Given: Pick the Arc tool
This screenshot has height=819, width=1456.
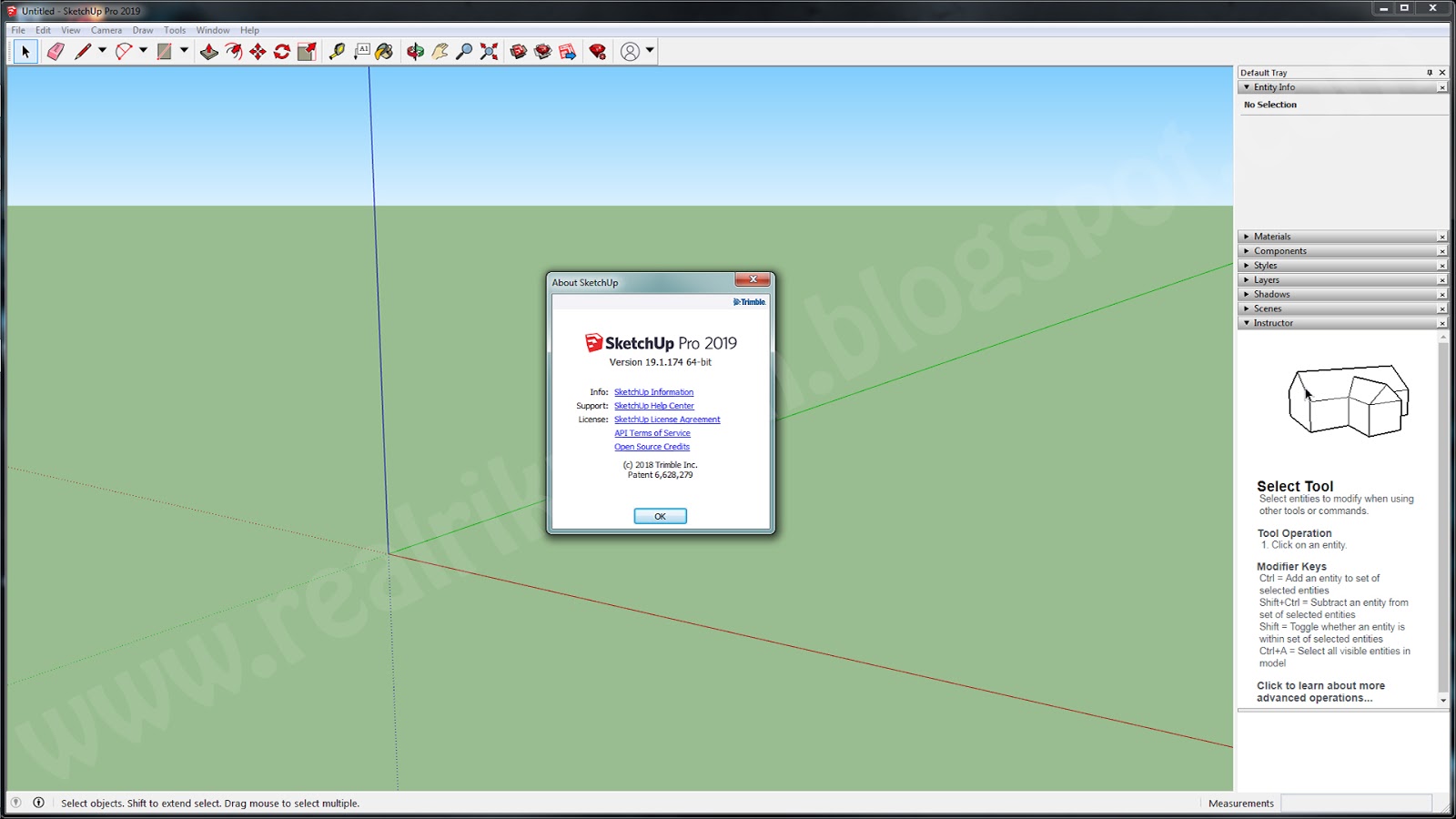Looking at the screenshot, I should point(125,53).
